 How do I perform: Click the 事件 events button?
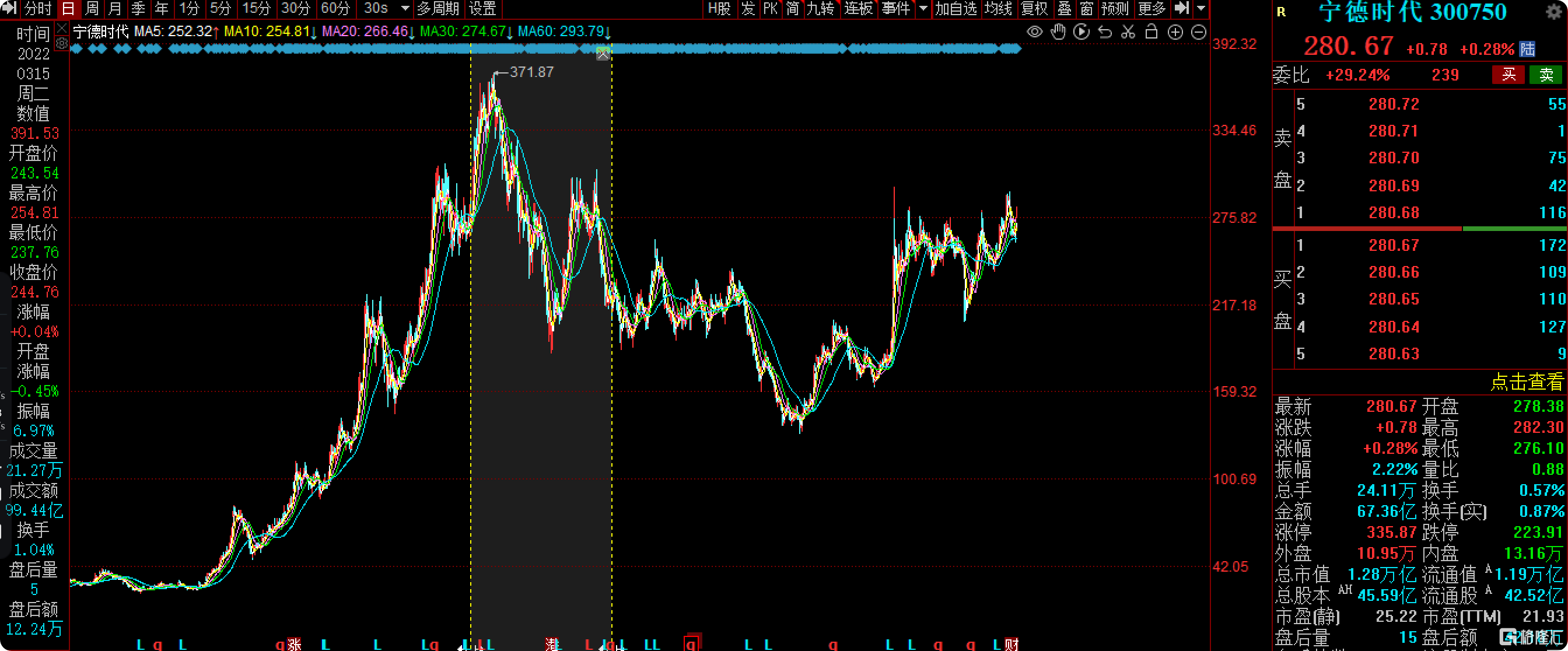896,9
